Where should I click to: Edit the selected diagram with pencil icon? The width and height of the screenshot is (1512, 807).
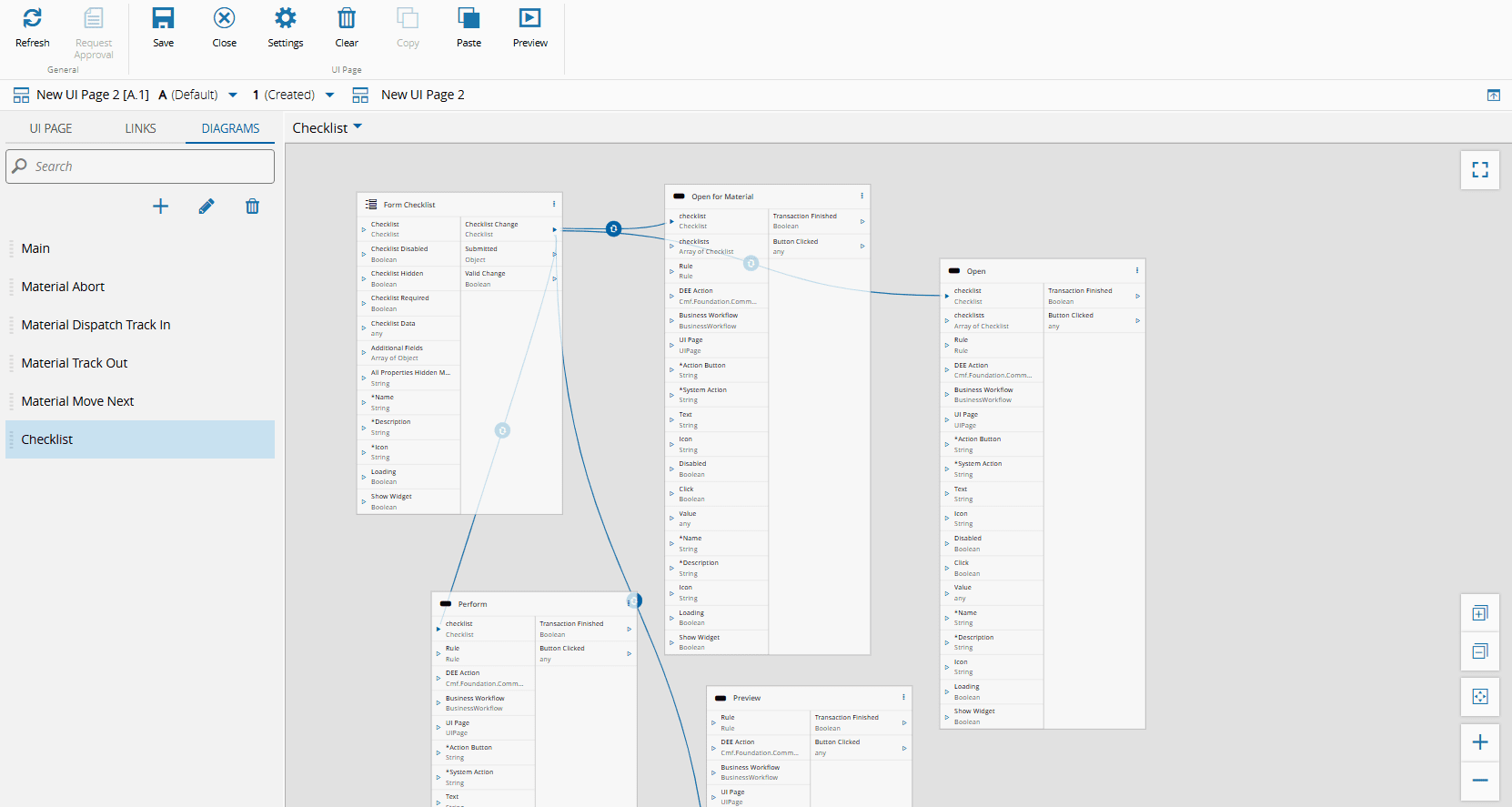coord(207,207)
